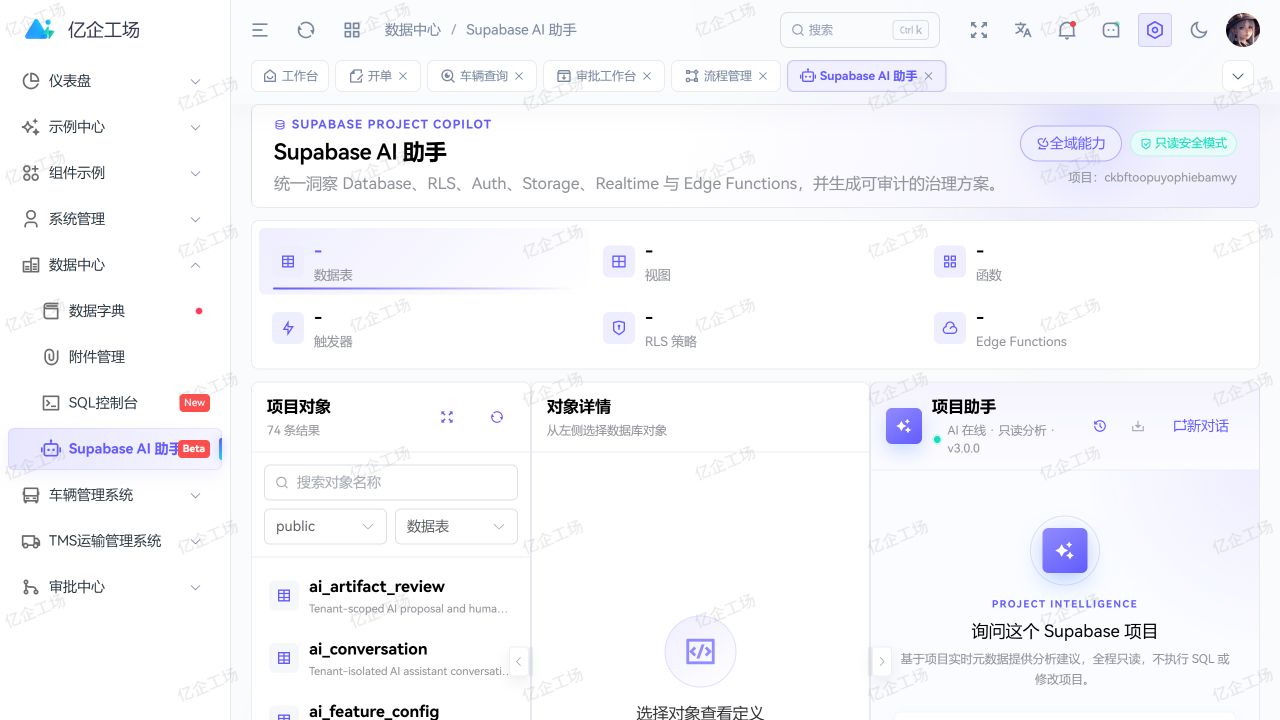
Task: Collapse left panel arrow handle
Action: [519, 661]
